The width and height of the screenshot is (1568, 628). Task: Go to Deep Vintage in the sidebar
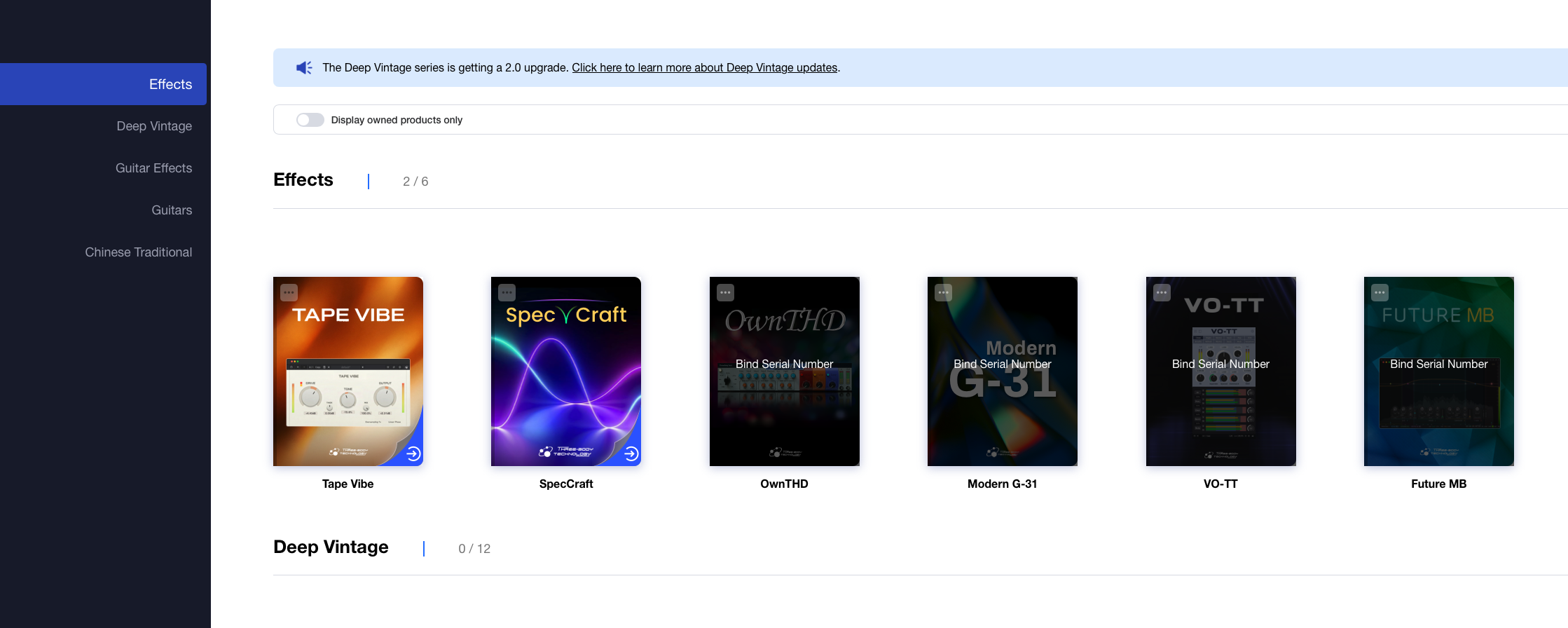pyautogui.click(x=154, y=126)
